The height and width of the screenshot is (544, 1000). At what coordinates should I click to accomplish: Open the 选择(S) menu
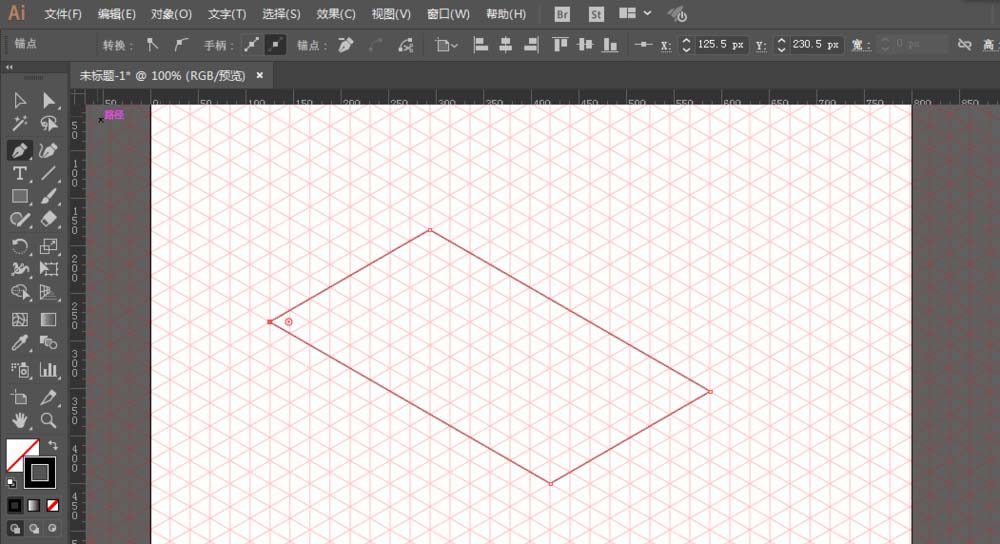tap(281, 13)
